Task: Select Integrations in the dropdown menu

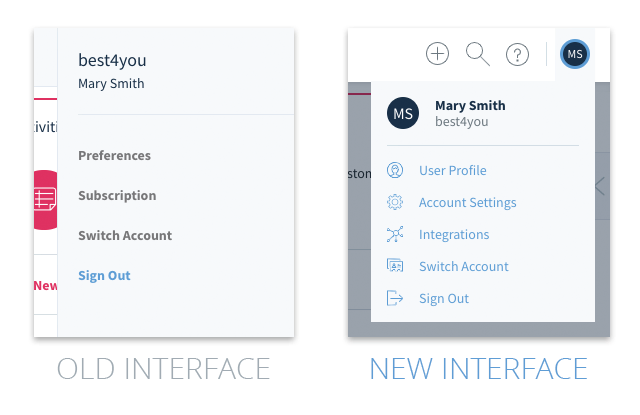Action: [454, 235]
